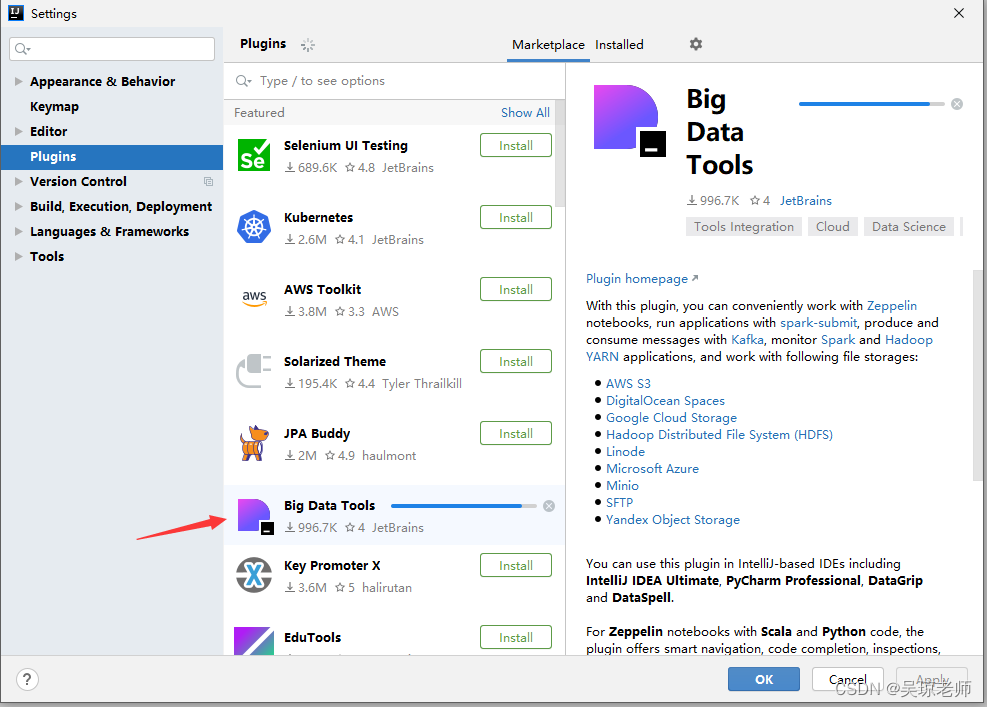The height and width of the screenshot is (707, 987).
Task: Install the Kubernetes plugin
Action: [x=516, y=217]
